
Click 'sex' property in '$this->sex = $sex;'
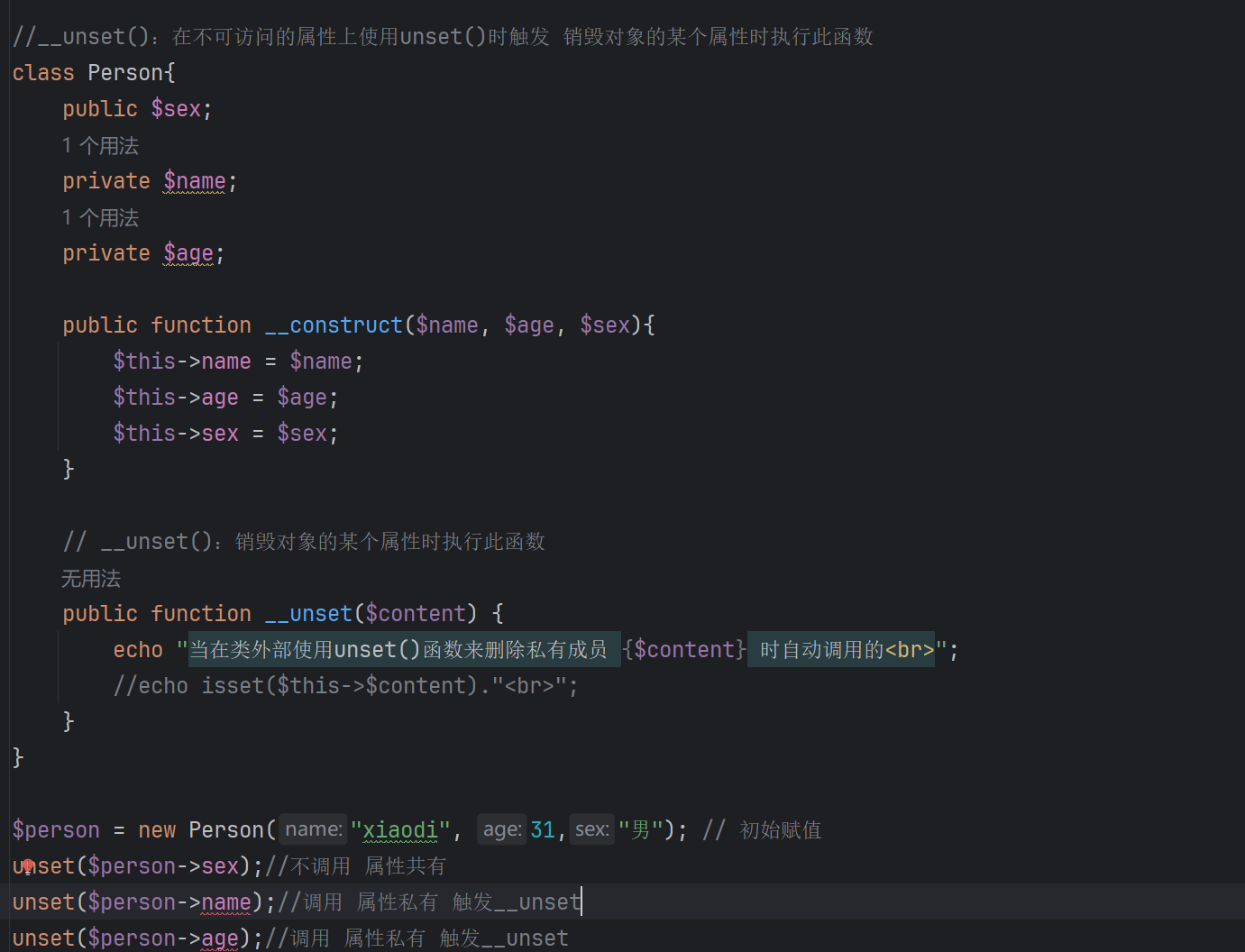(x=220, y=434)
